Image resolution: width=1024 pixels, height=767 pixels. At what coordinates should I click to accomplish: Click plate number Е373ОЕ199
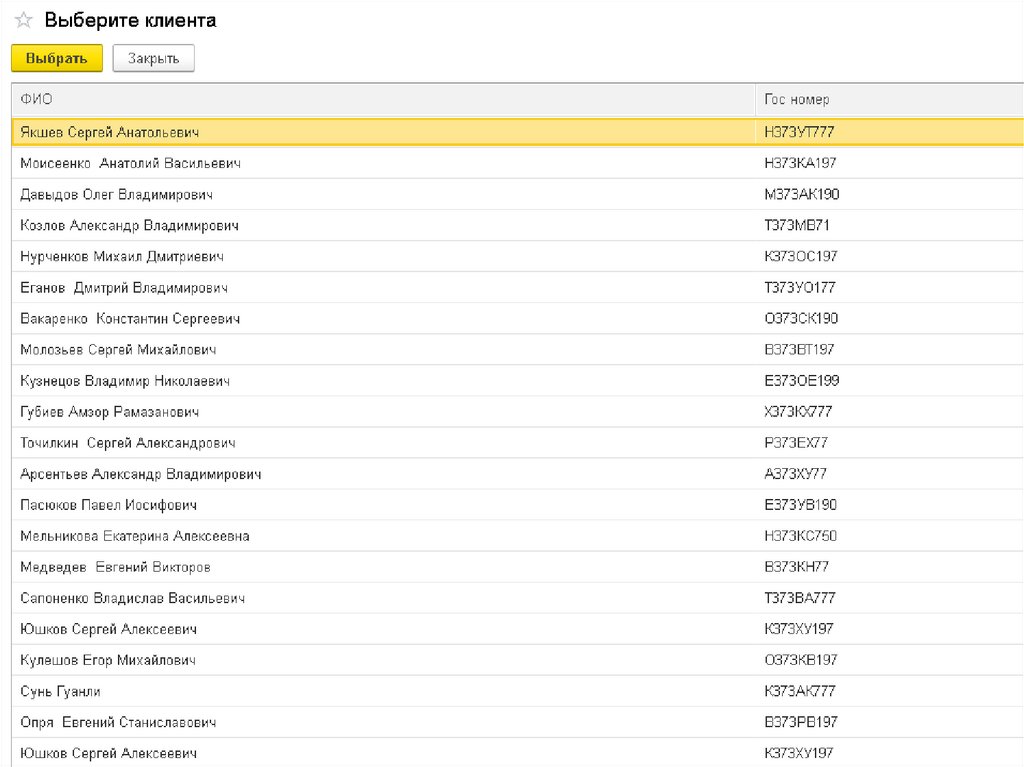pos(801,380)
